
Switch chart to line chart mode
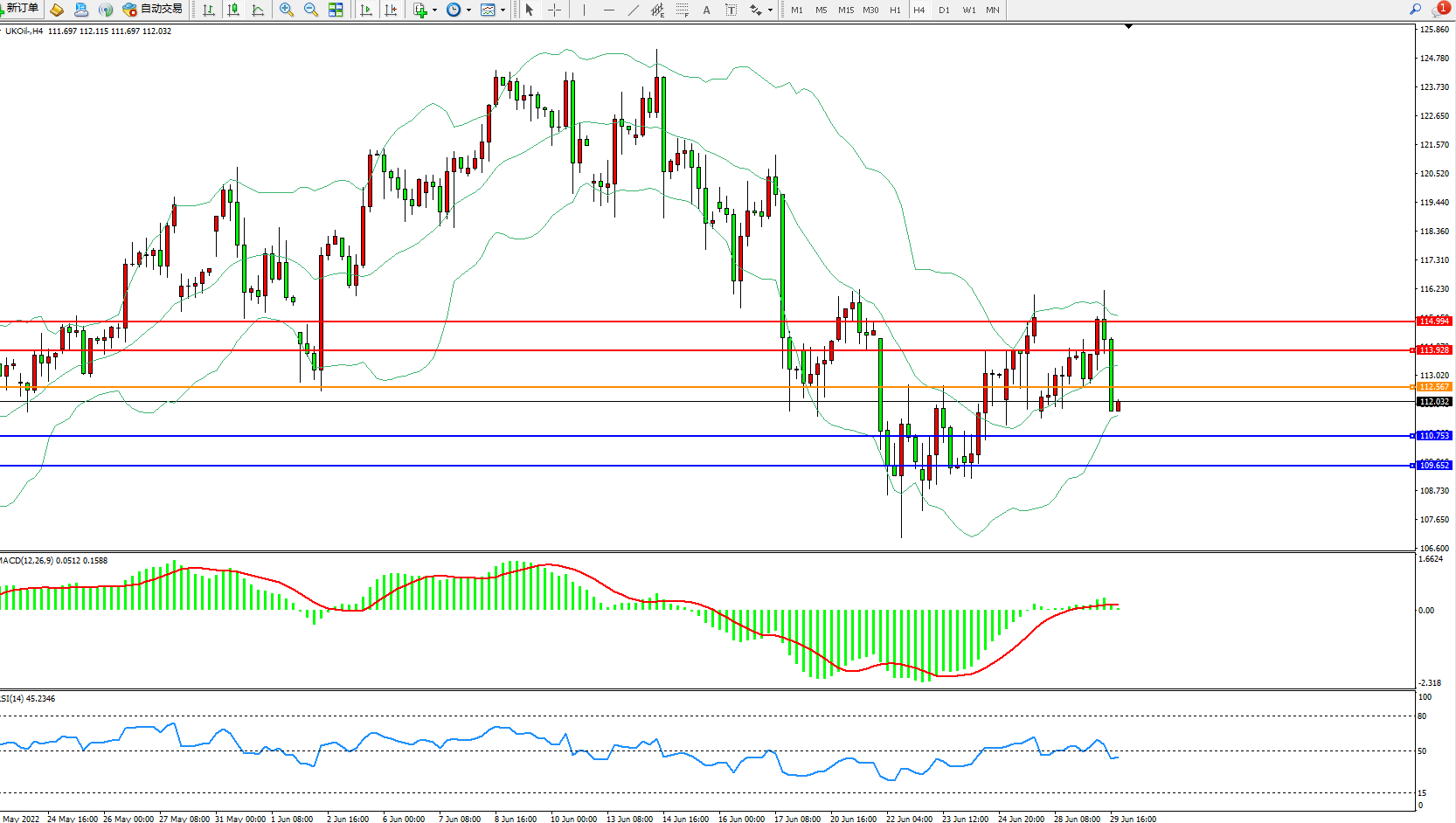[258, 10]
